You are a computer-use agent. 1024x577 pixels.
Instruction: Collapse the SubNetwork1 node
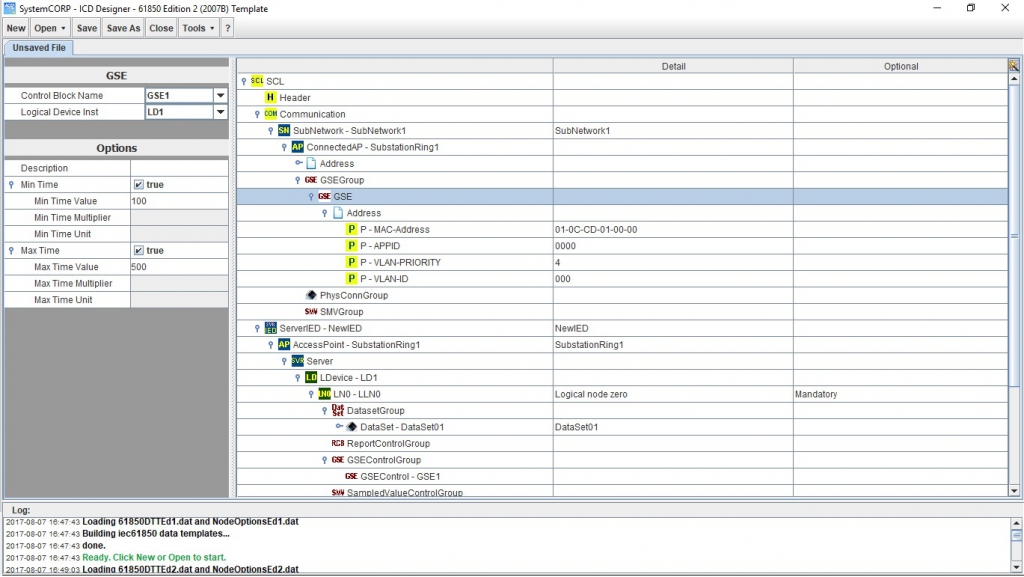coord(270,131)
